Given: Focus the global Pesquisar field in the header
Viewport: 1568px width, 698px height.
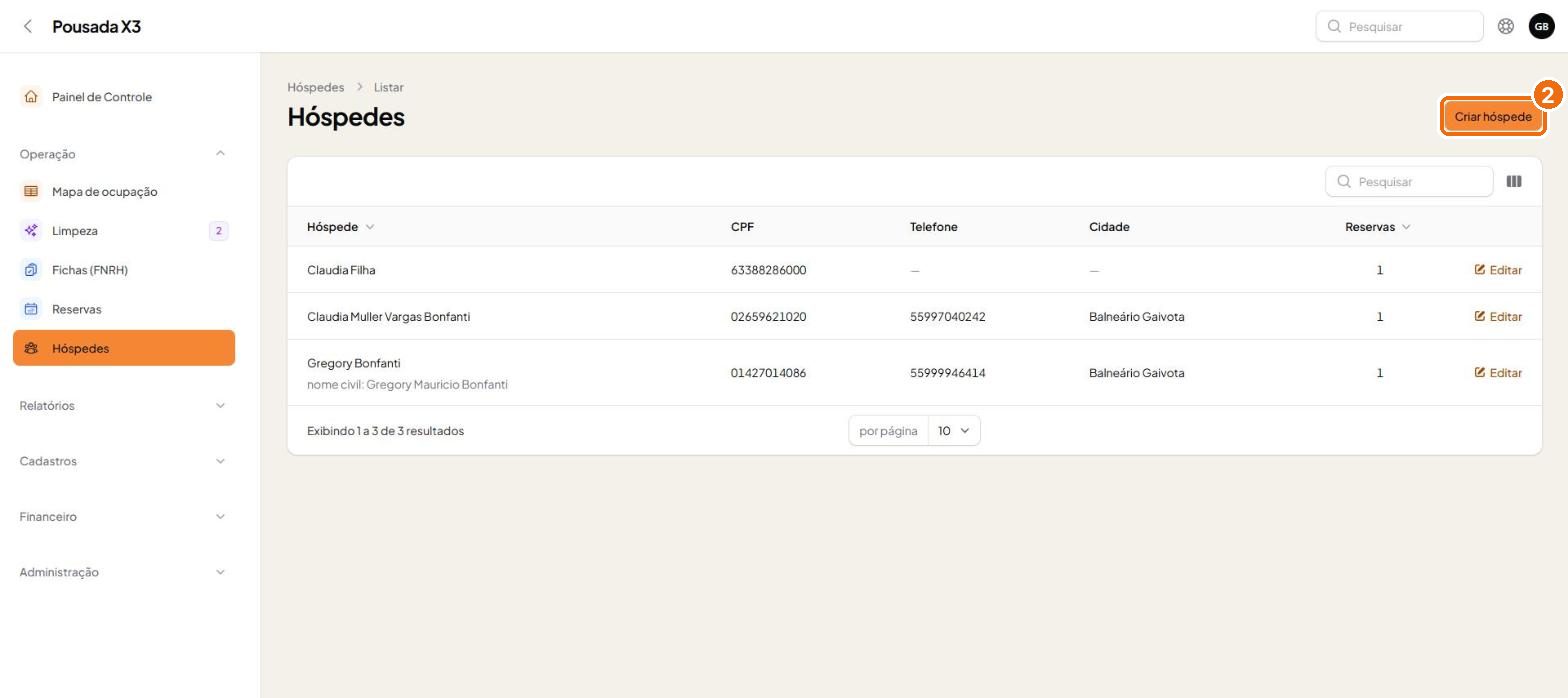Looking at the screenshot, I should coord(1399,27).
